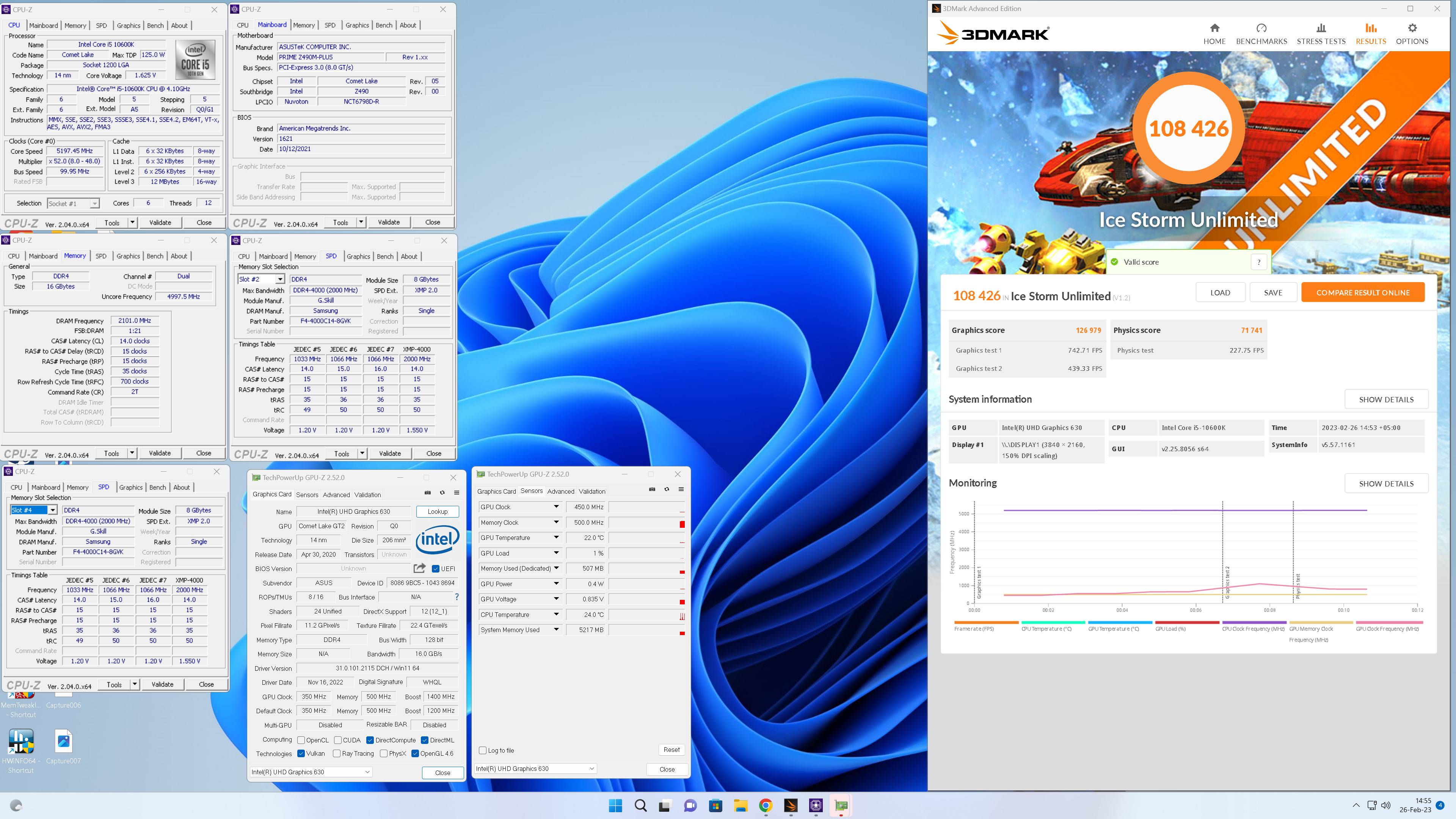Viewport: 1456px width, 819px height.
Task: Click the question mark beside Valid score
Action: point(1259,262)
